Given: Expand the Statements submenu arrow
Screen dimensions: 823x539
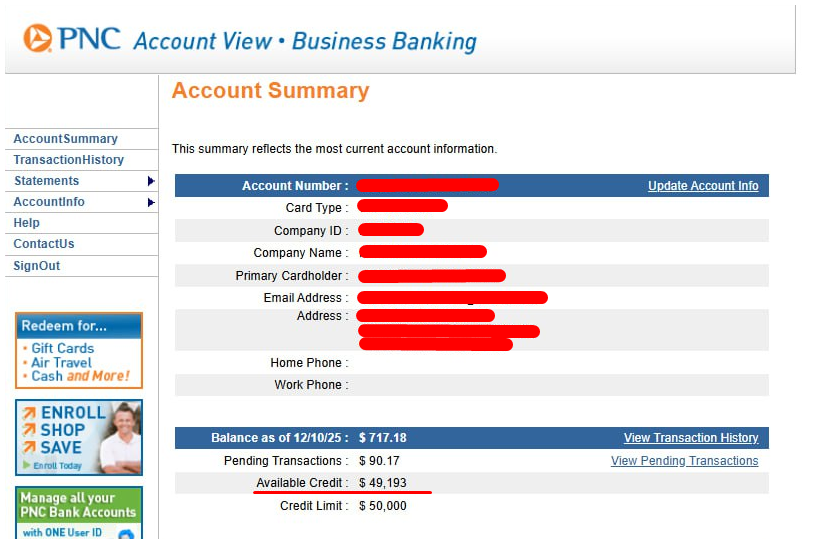Looking at the screenshot, I should (151, 181).
